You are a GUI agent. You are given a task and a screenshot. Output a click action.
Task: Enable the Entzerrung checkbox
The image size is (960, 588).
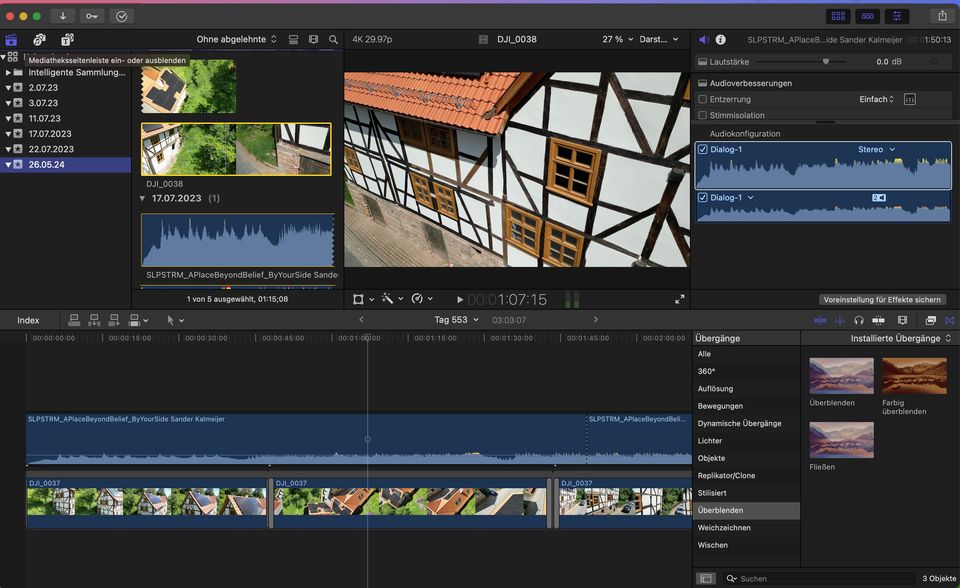703,99
